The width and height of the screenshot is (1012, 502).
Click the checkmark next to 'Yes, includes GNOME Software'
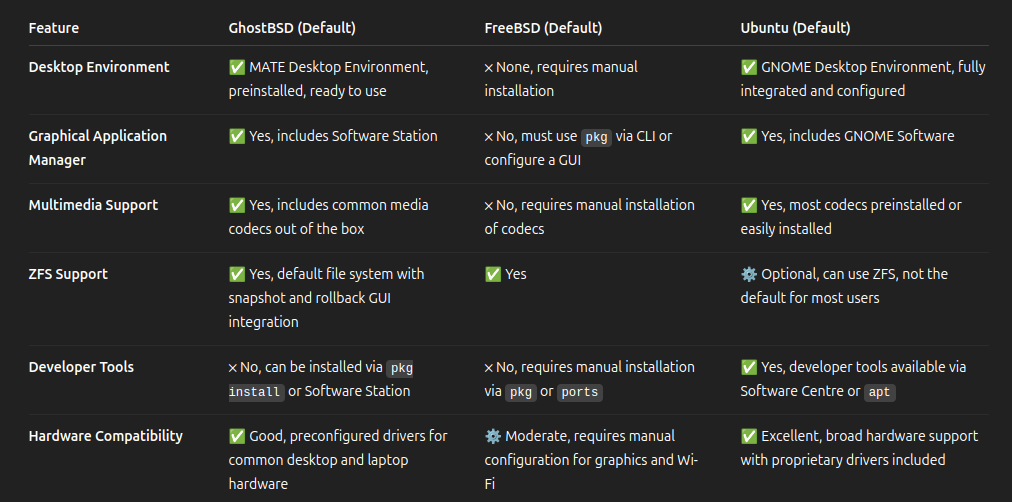(749, 136)
